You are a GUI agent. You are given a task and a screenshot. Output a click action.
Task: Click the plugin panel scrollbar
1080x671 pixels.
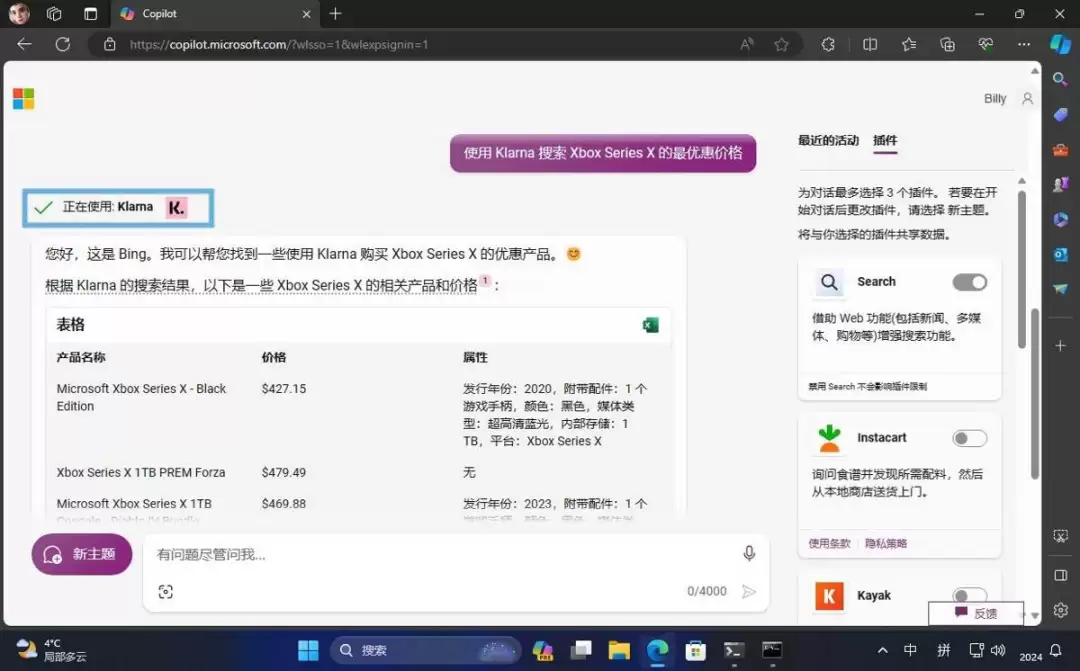click(x=1022, y=269)
